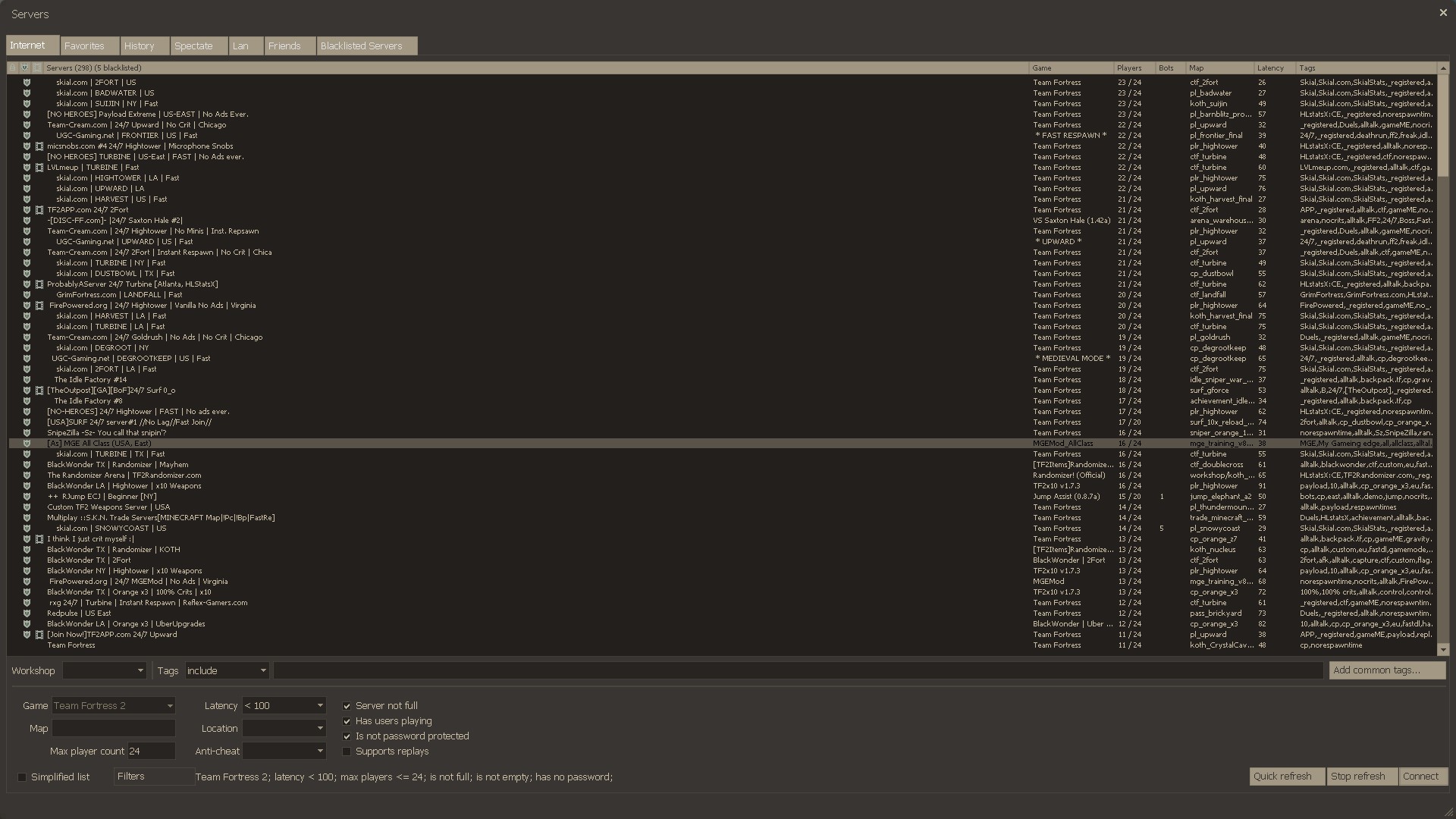The image size is (1456, 819).
Task: Click replay icon for TheOutpost Surf server
Action: [39, 391]
